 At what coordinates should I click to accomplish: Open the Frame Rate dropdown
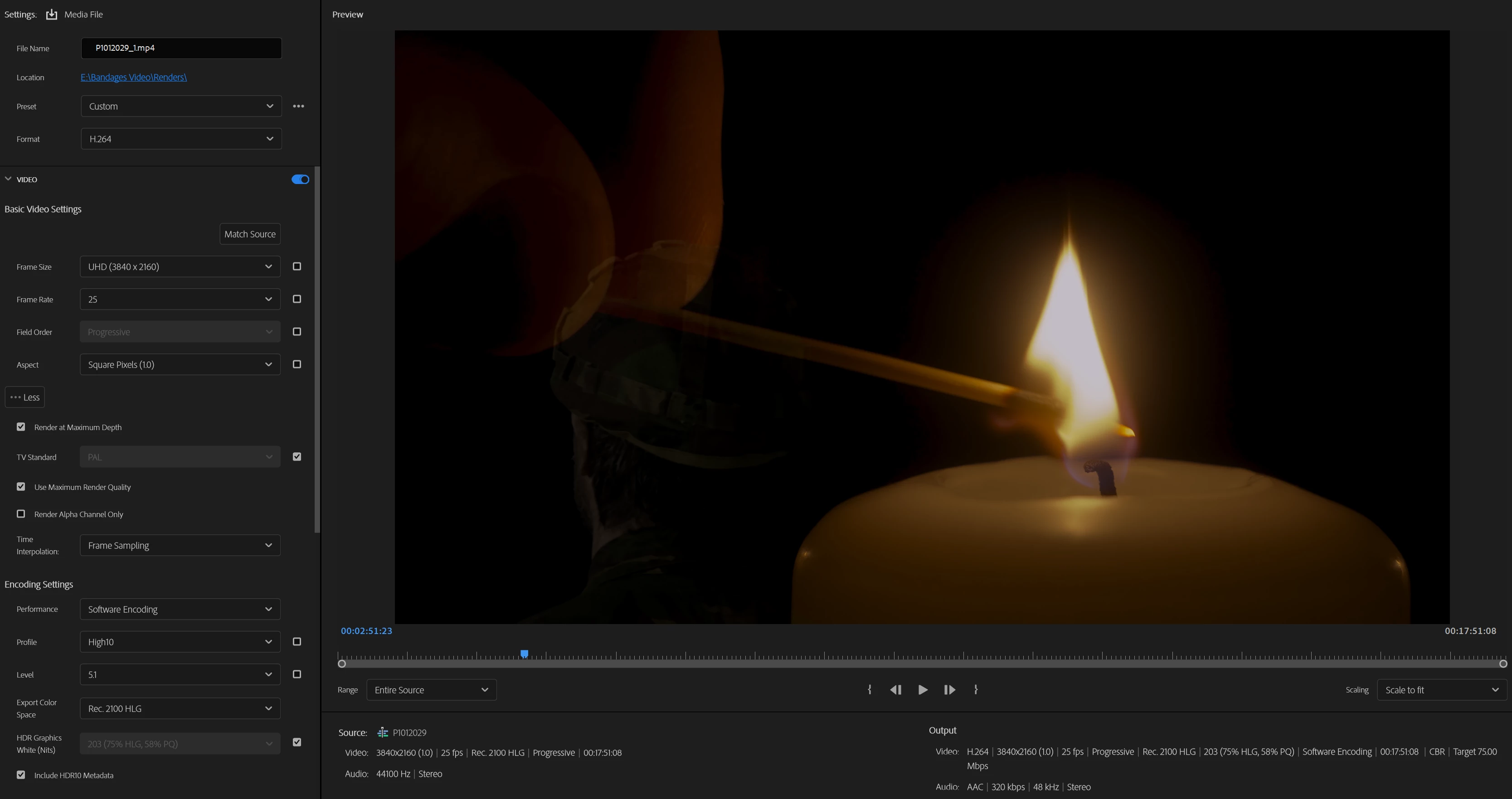pyautogui.click(x=180, y=299)
